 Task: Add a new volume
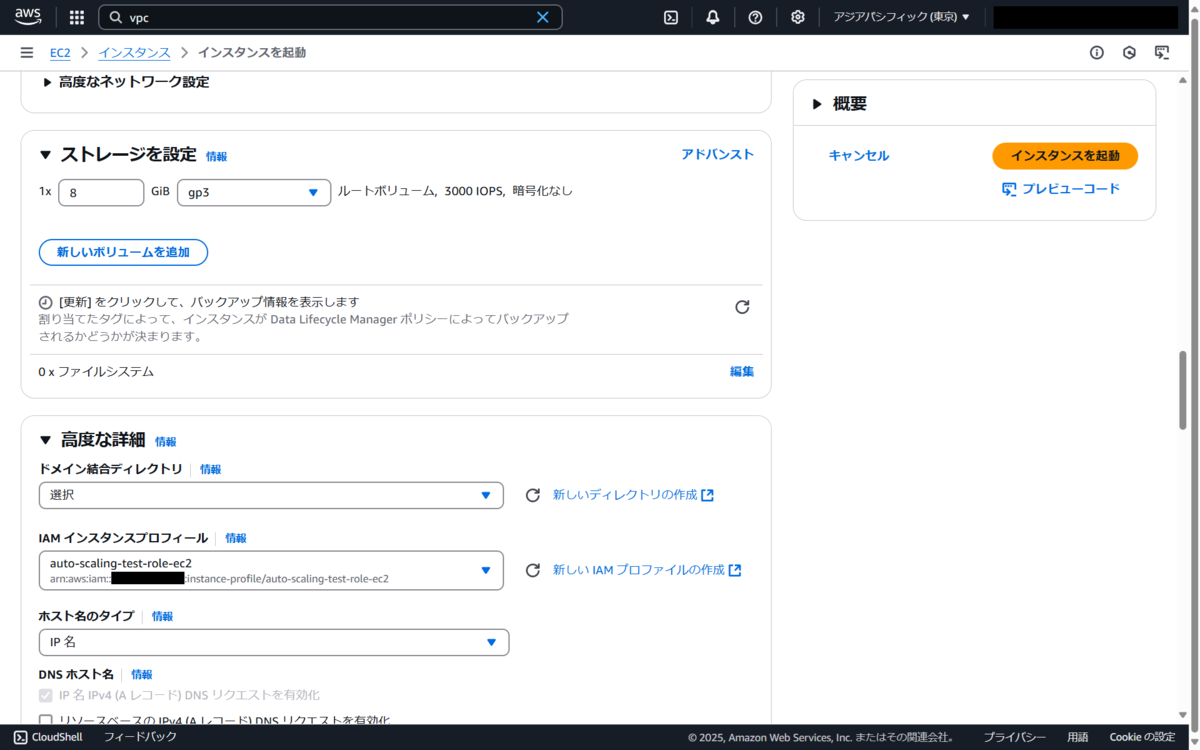click(x=123, y=252)
